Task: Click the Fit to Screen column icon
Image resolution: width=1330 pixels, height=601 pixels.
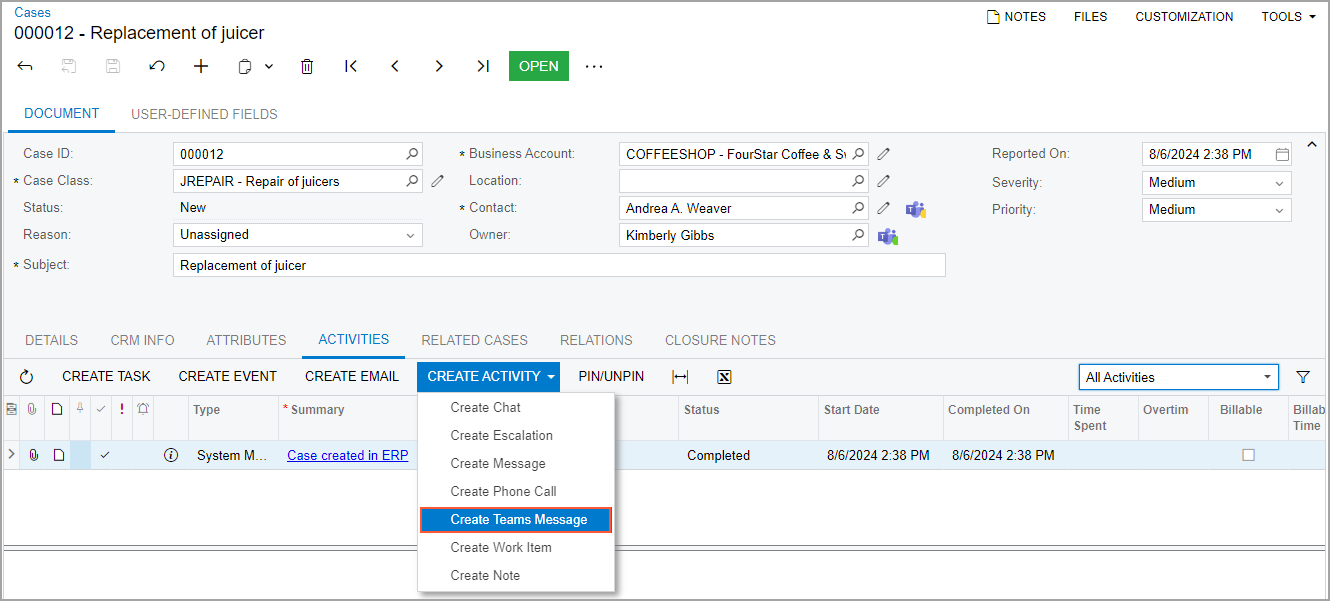Action: point(680,377)
